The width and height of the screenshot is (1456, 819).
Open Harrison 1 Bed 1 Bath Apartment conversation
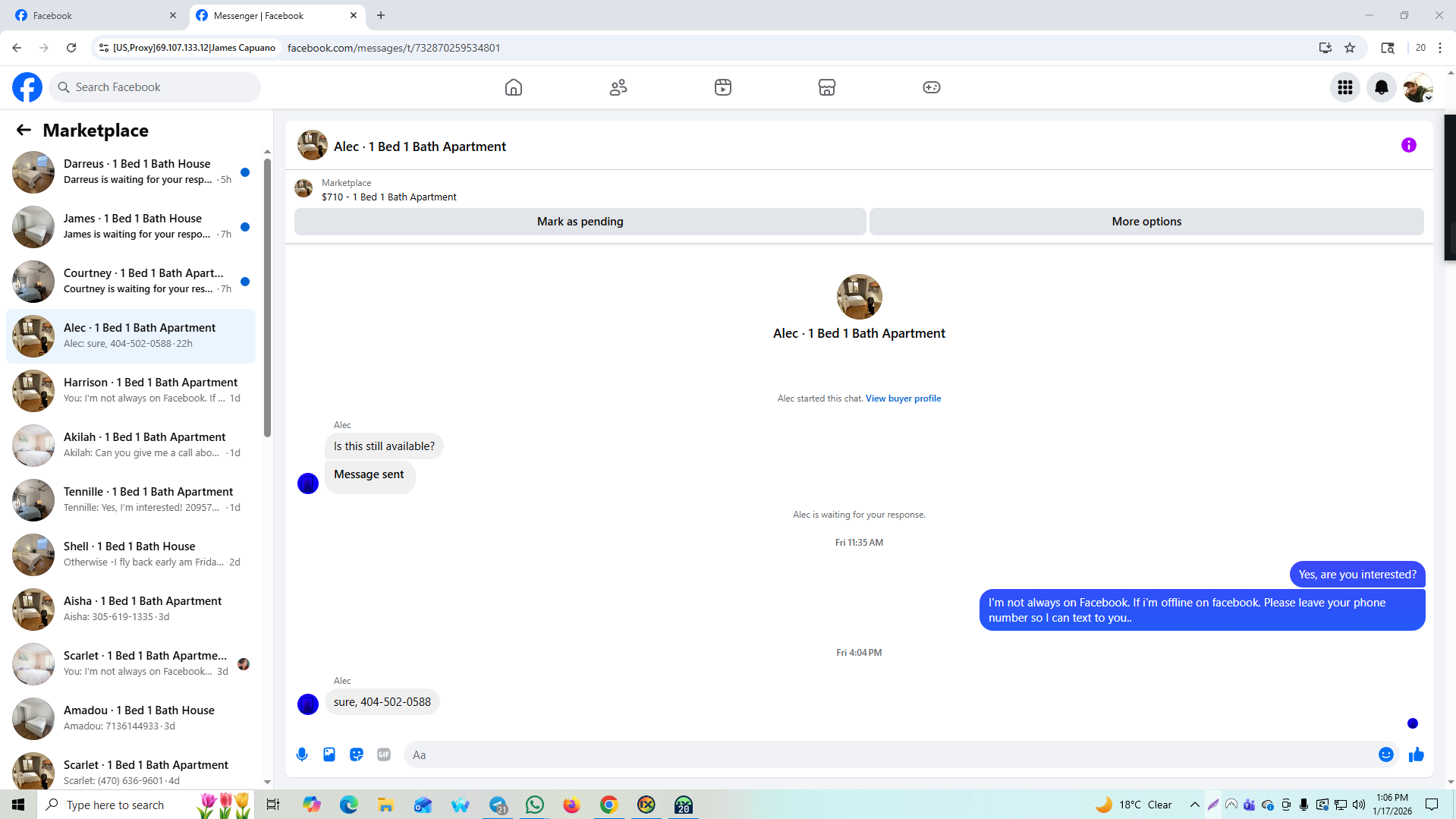tap(131, 391)
